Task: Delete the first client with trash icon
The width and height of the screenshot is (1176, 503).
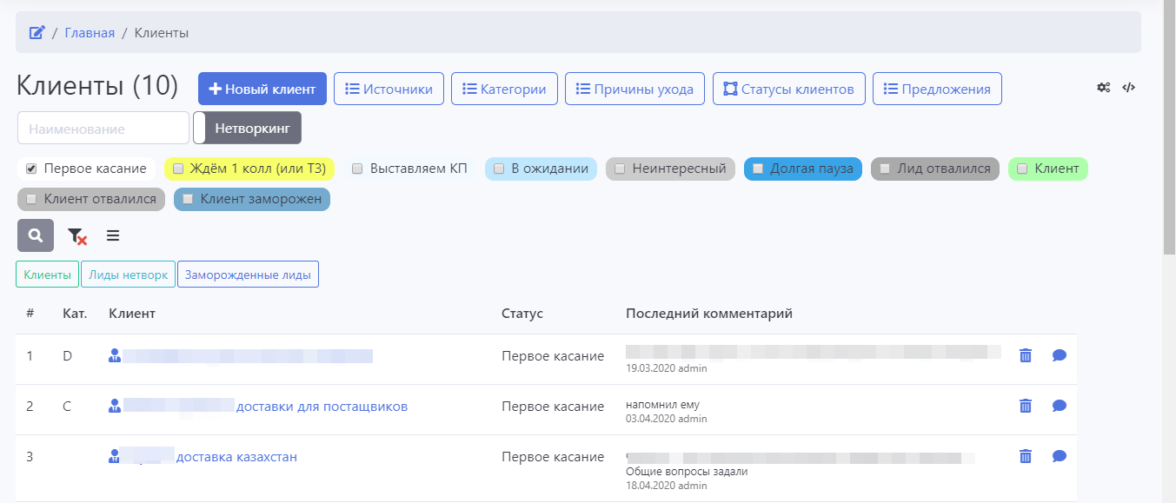Action: [1025, 355]
